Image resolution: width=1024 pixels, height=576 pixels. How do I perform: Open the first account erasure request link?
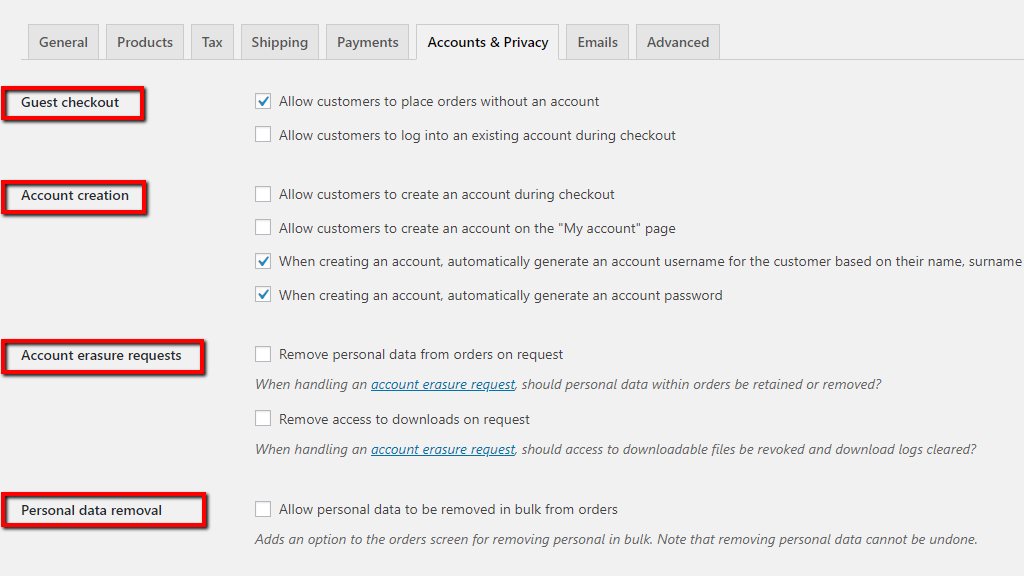pos(443,384)
